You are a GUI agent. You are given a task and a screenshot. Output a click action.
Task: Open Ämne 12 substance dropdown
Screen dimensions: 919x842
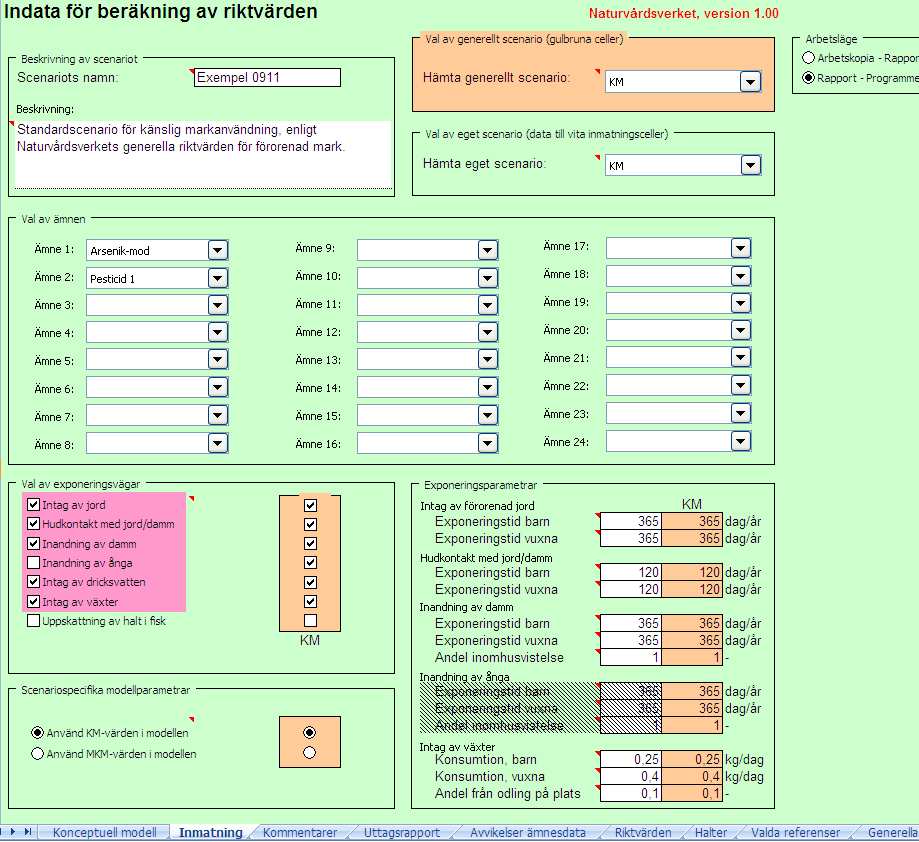tap(488, 332)
